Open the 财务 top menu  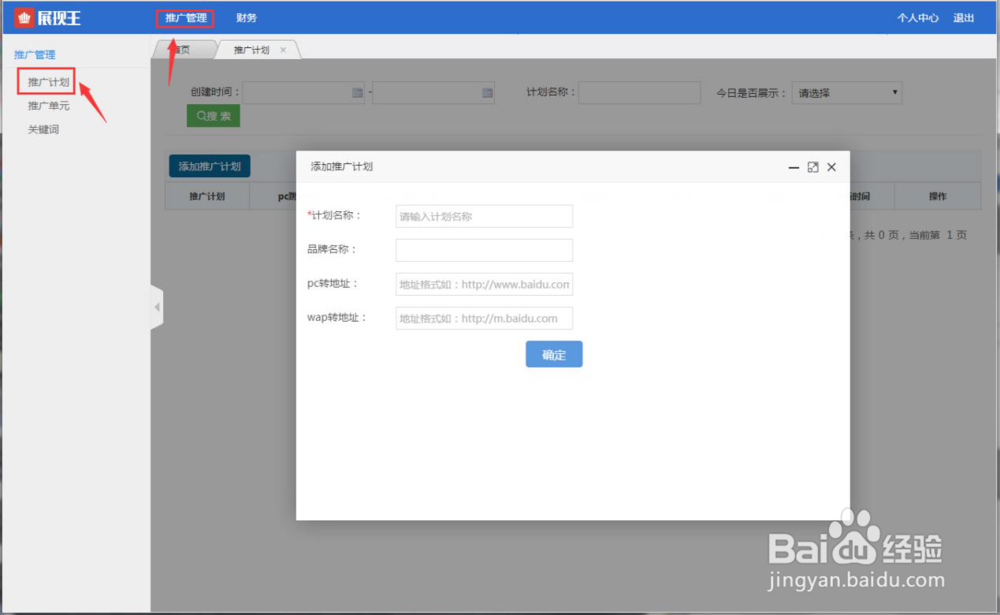coord(246,18)
